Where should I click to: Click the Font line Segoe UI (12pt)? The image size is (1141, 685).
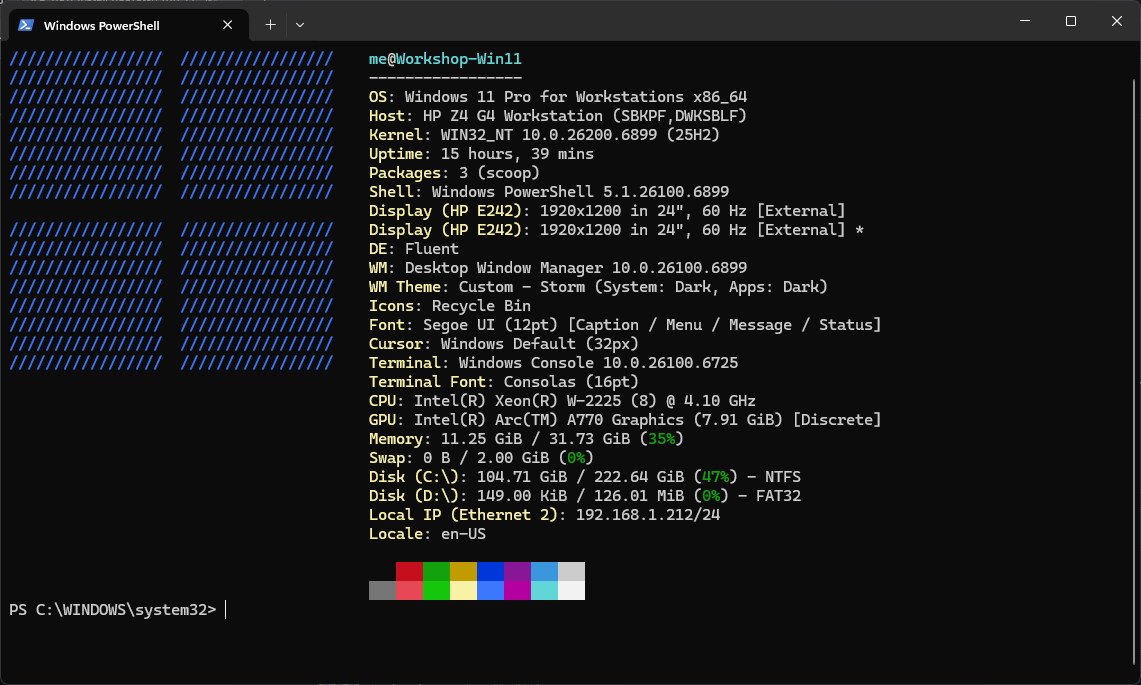point(625,325)
